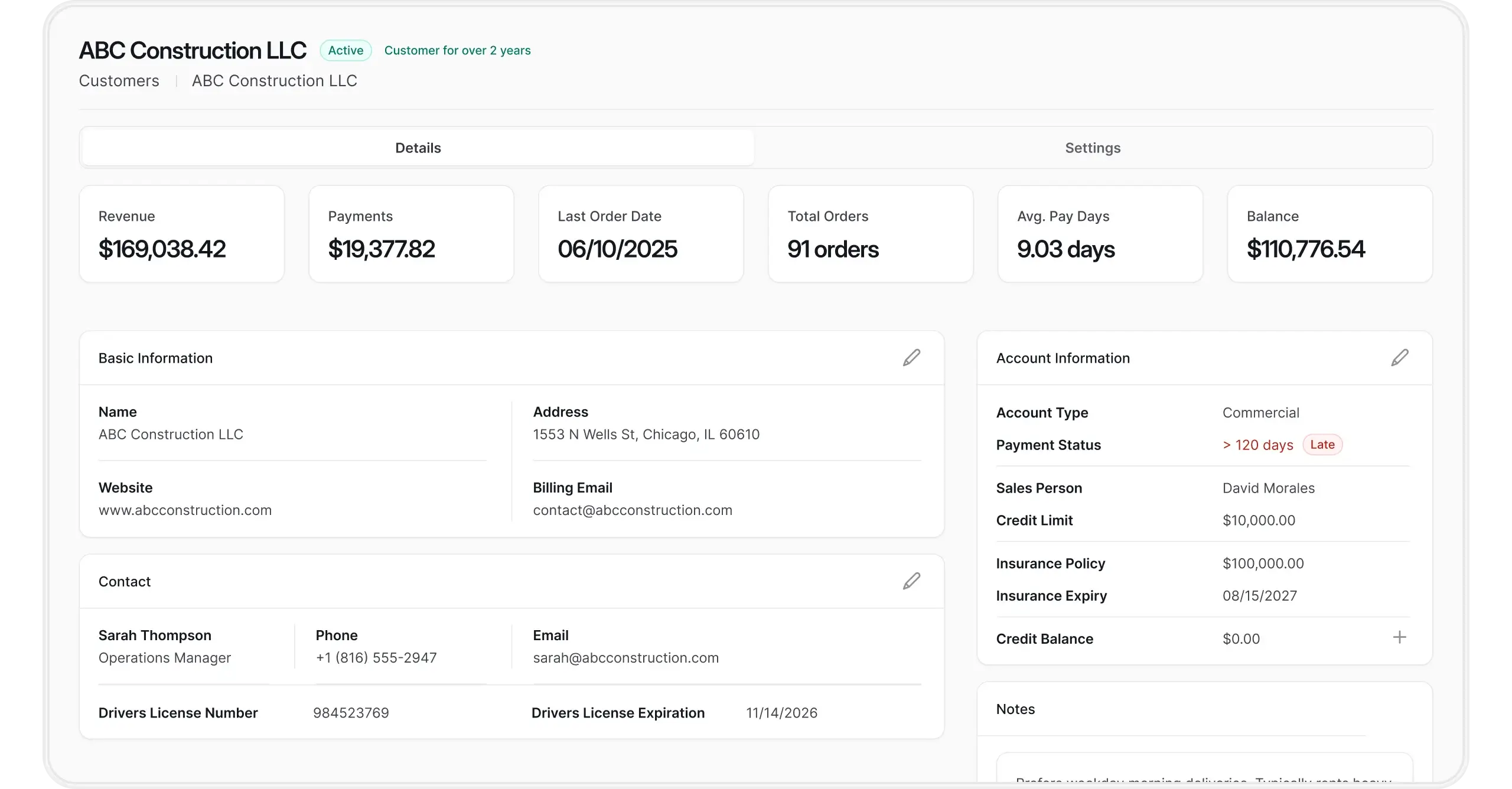The width and height of the screenshot is (1512, 789).
Task: Click the Late payment status badge
Action: (x=1322, y=445)
